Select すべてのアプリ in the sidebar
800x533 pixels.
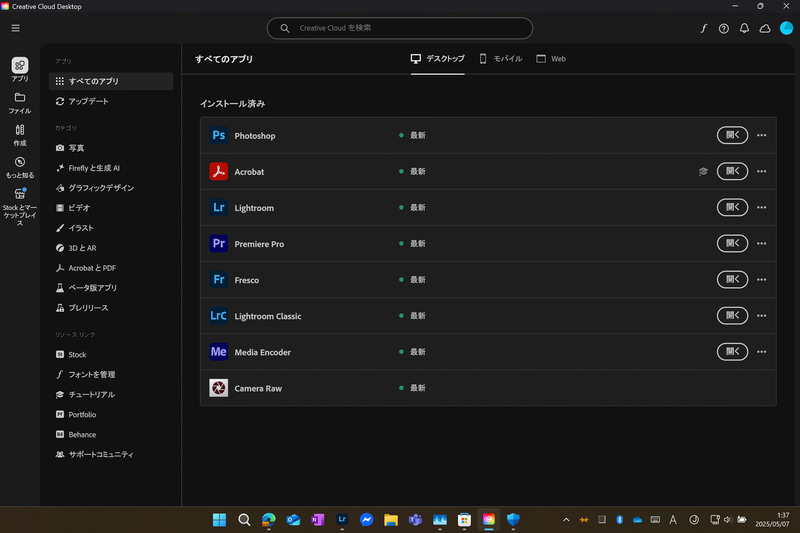[111, 81]
